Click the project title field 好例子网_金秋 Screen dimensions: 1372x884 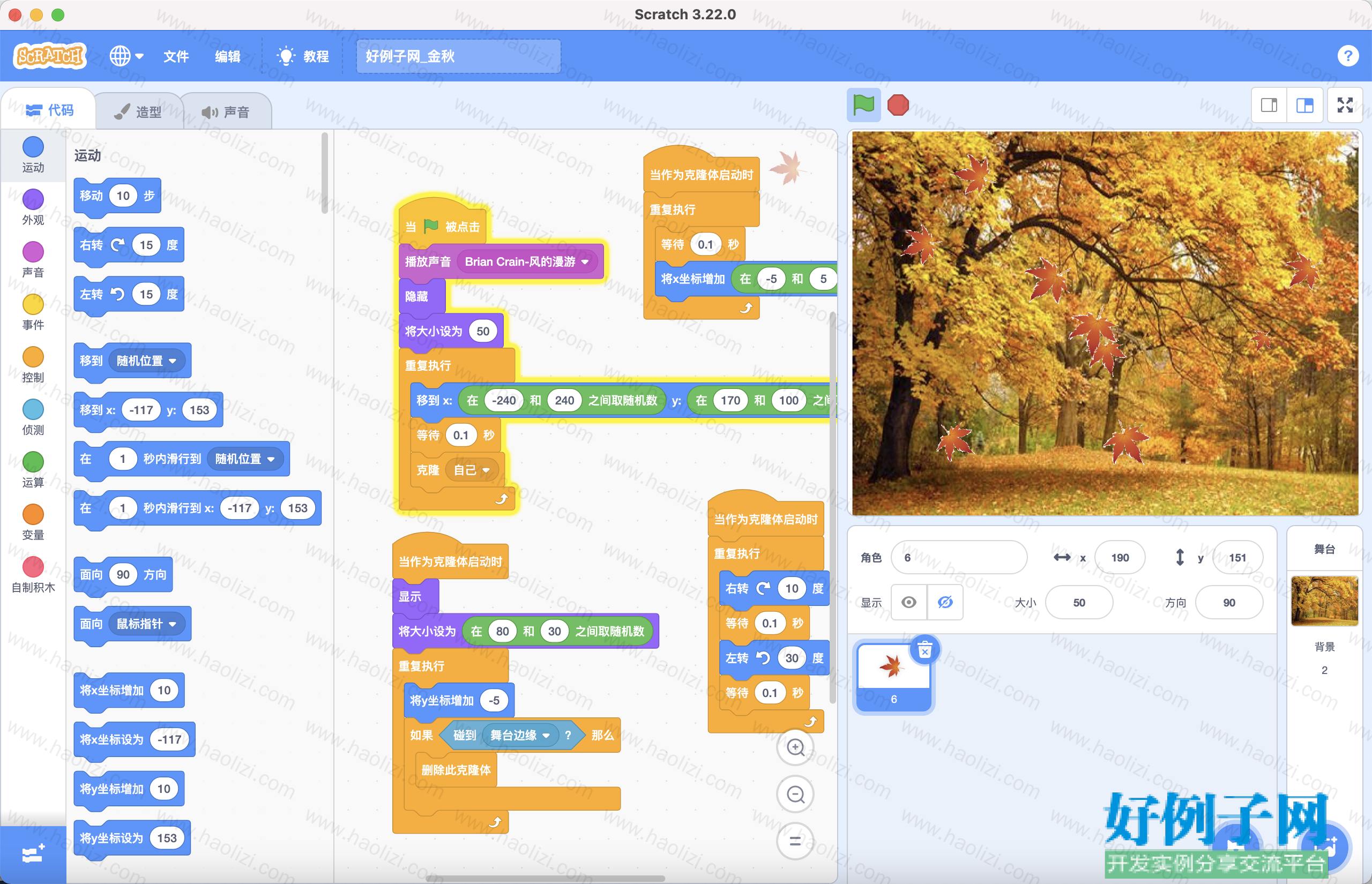click(x=458, y=56)
